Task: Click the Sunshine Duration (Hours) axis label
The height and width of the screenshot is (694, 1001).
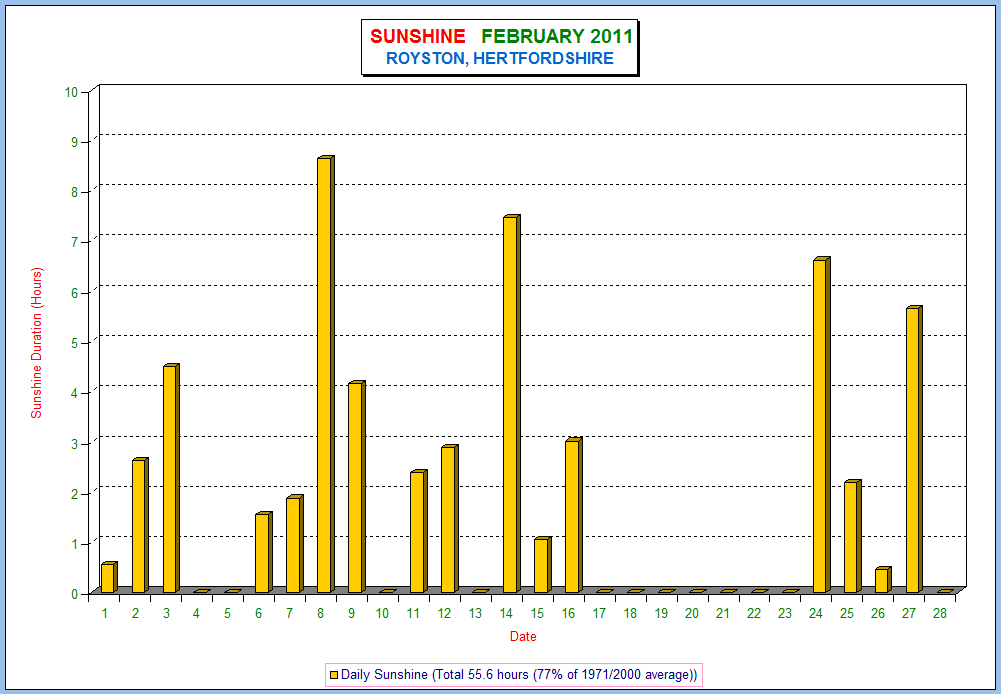Action: point(37,343)
